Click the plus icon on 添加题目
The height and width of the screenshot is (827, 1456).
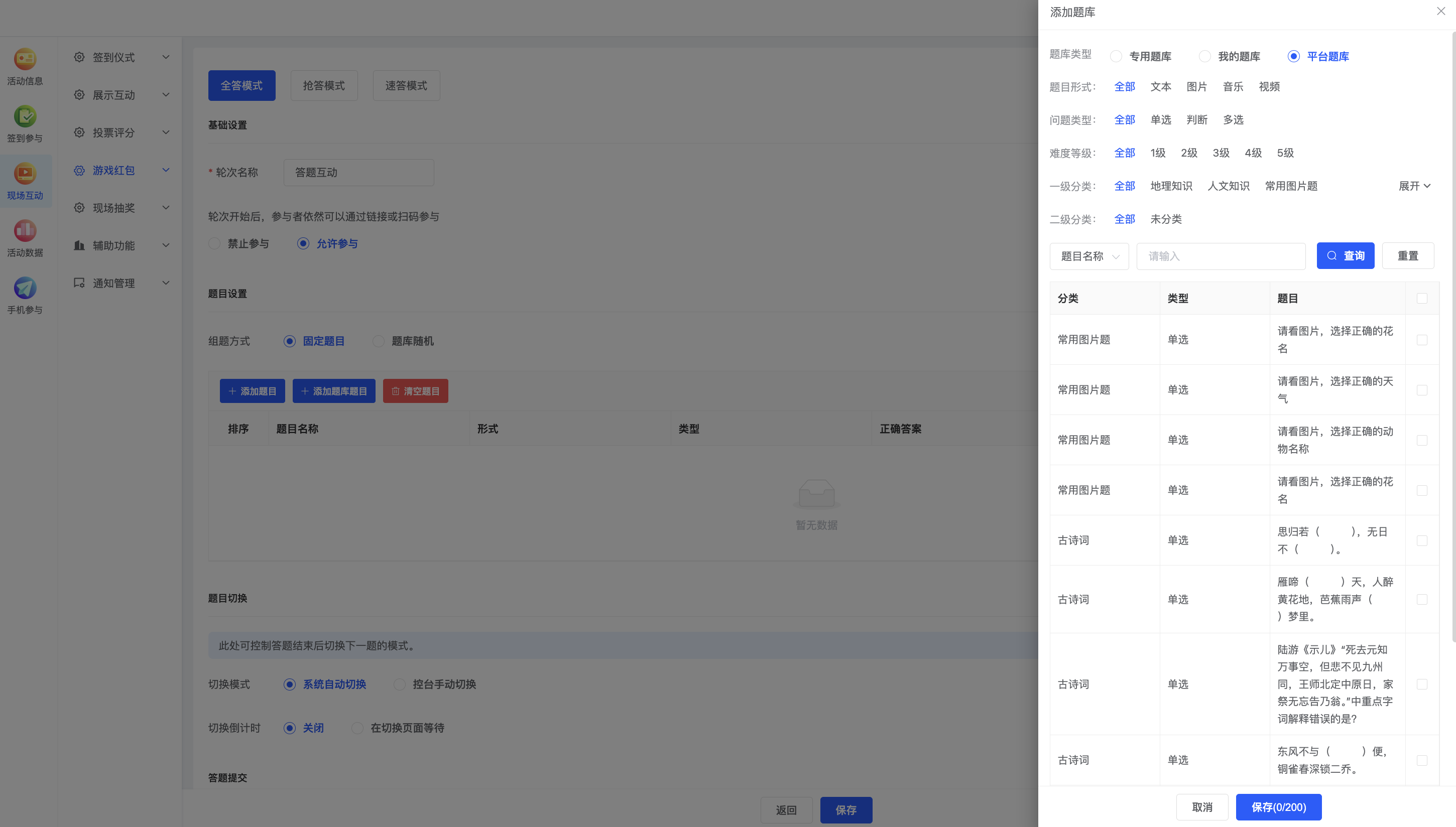[x=232, y=391]
